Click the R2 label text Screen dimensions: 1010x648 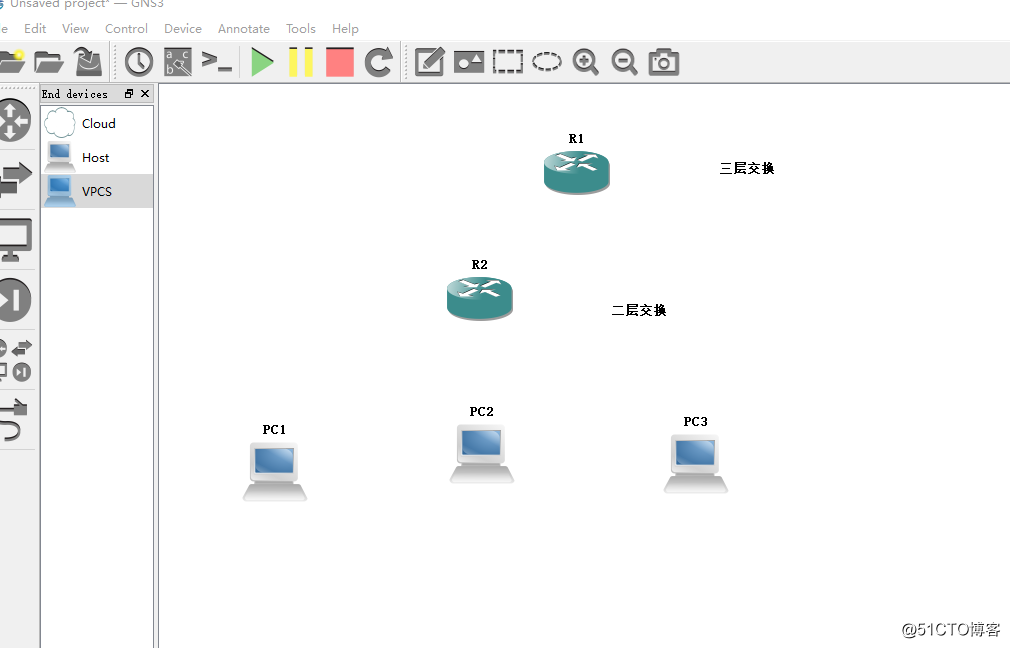pyautogui.click(x=479, y=265)
